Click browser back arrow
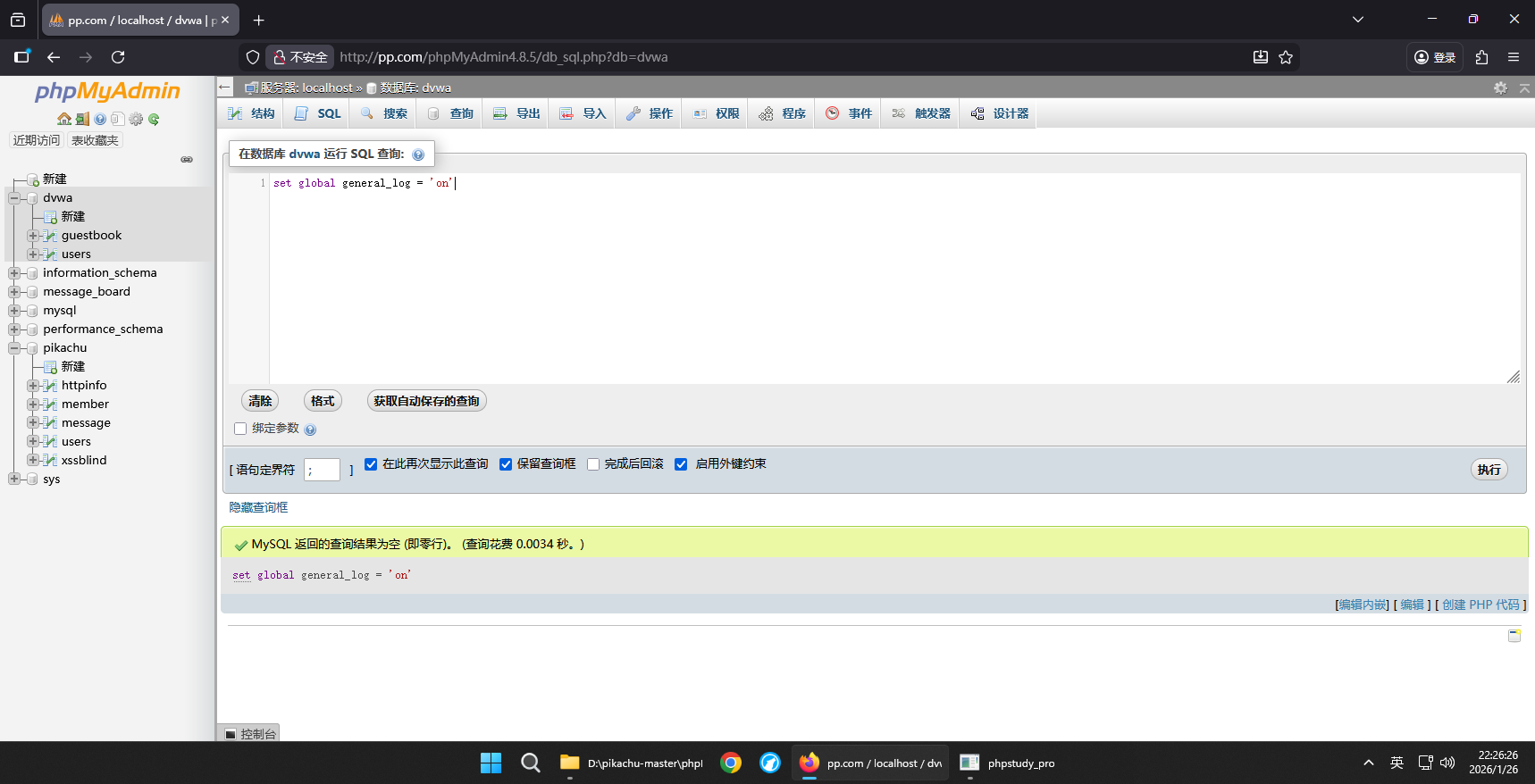The width and height of the screenshot is (1535, 784). coord(54,57)
